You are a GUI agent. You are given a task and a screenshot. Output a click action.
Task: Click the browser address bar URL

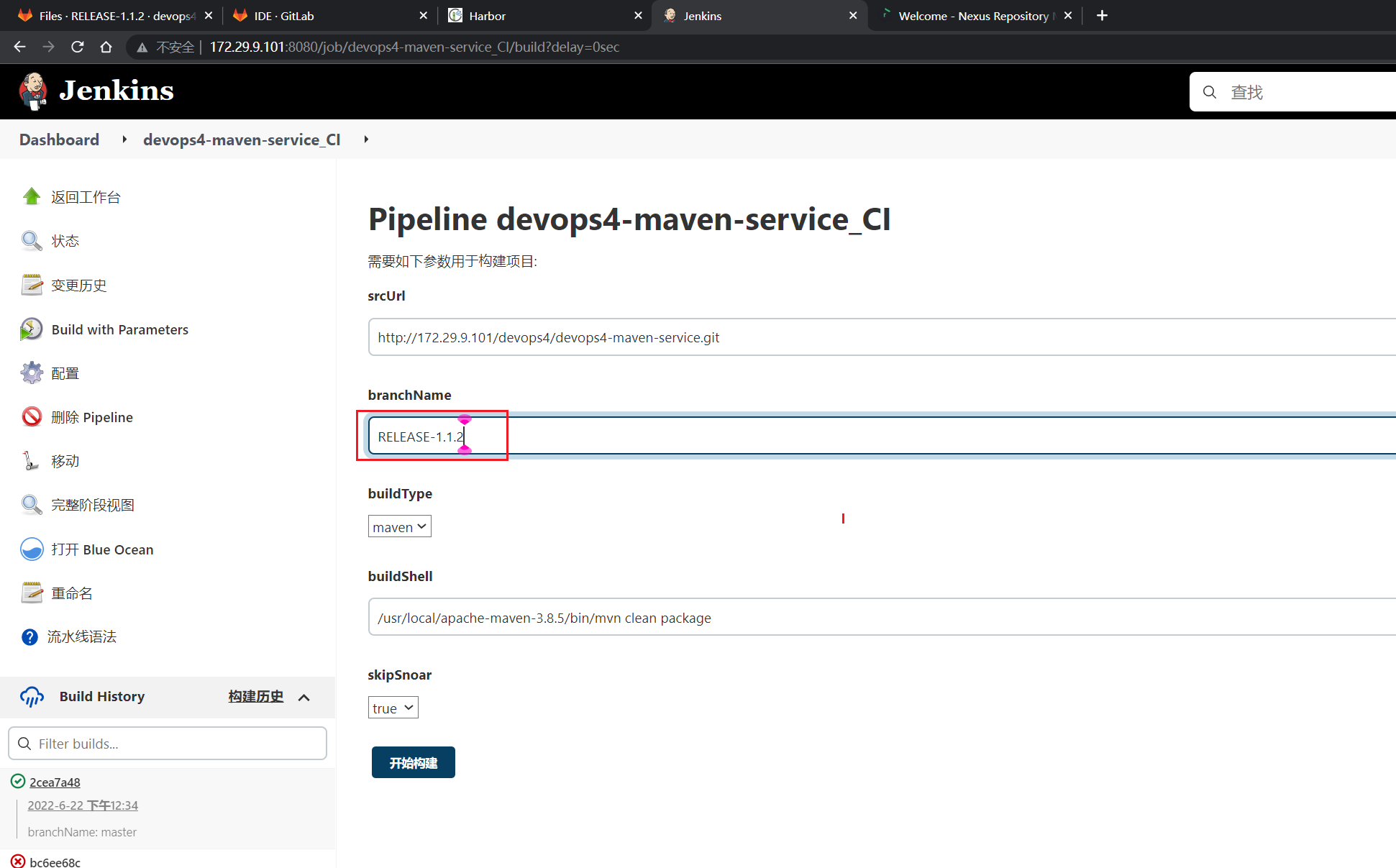pyautogui.click(x=414, y=47)
